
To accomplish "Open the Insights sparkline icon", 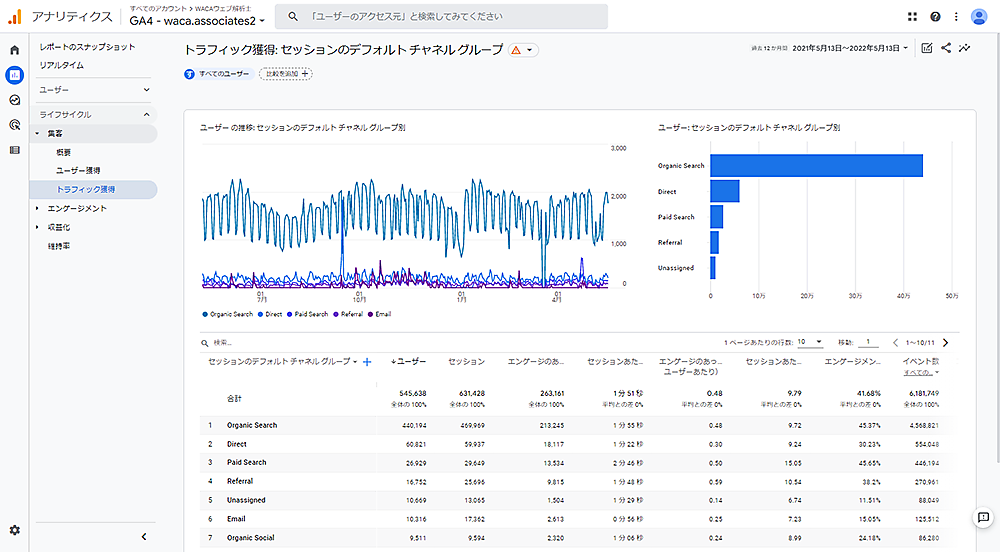I will tap(965, 48).
